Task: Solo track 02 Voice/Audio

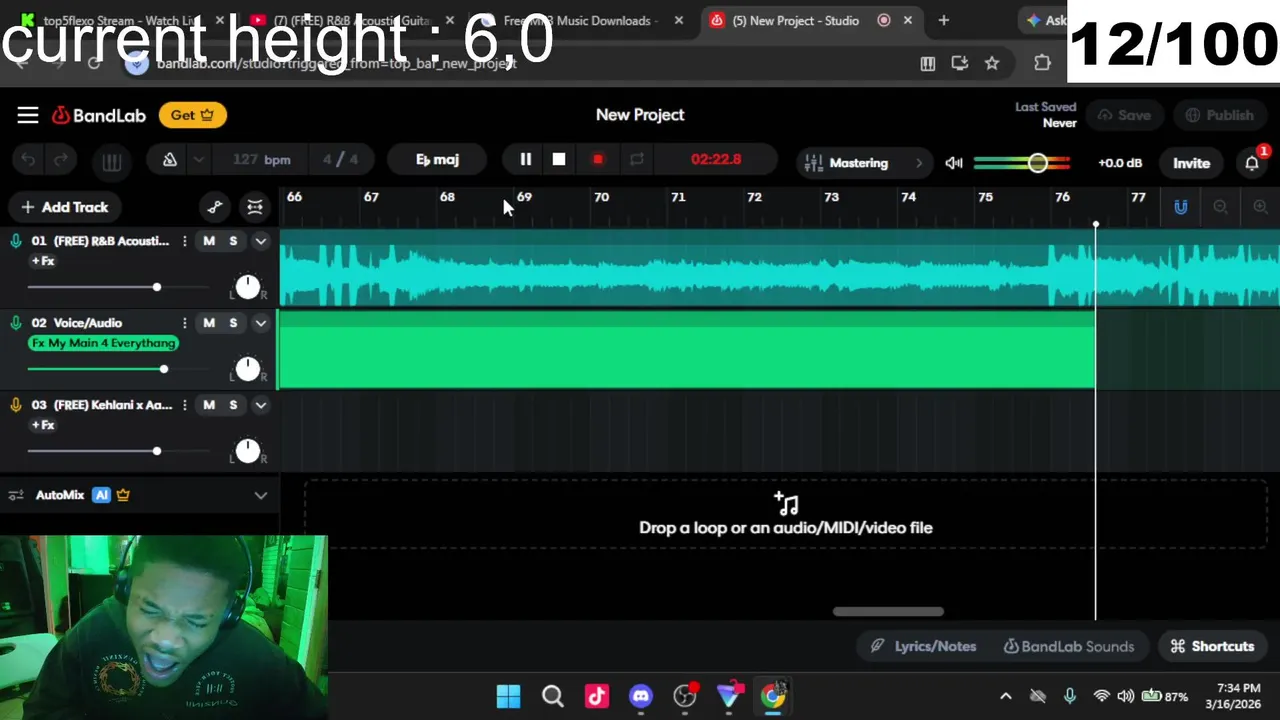Action: 233,323
